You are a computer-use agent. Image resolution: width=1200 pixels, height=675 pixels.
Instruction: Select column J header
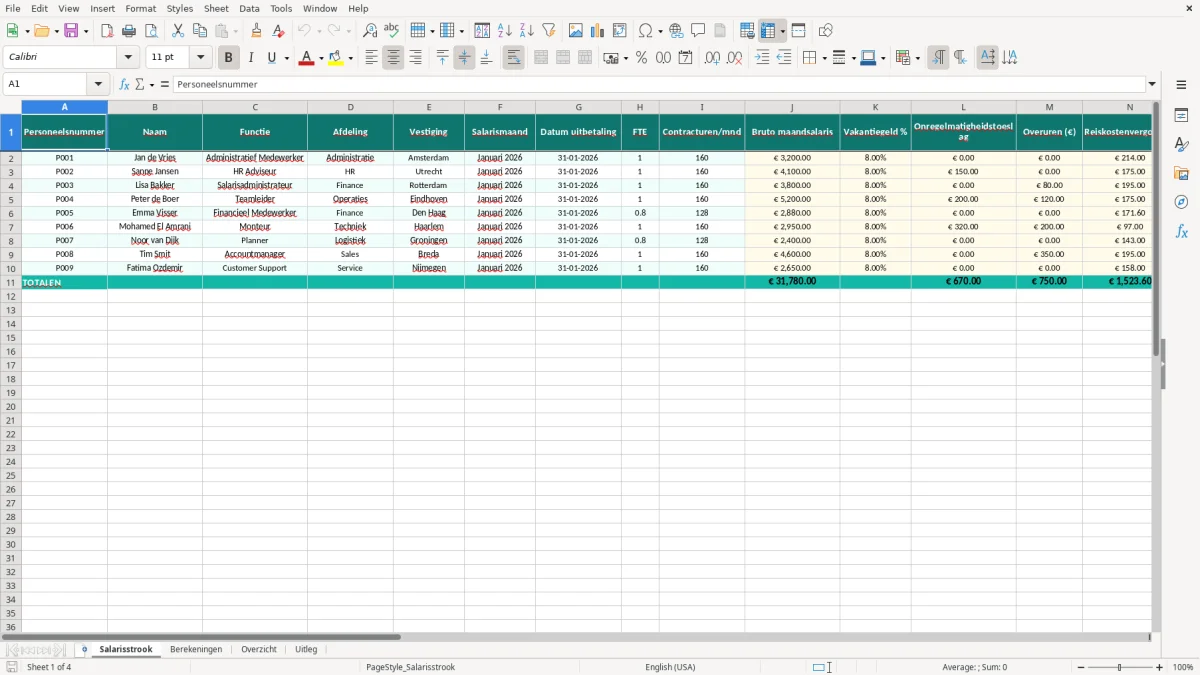click(x=792, y=107)
